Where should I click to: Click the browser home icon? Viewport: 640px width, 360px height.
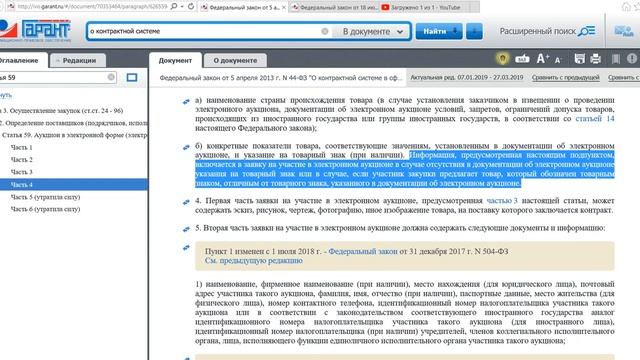point(626,7)
